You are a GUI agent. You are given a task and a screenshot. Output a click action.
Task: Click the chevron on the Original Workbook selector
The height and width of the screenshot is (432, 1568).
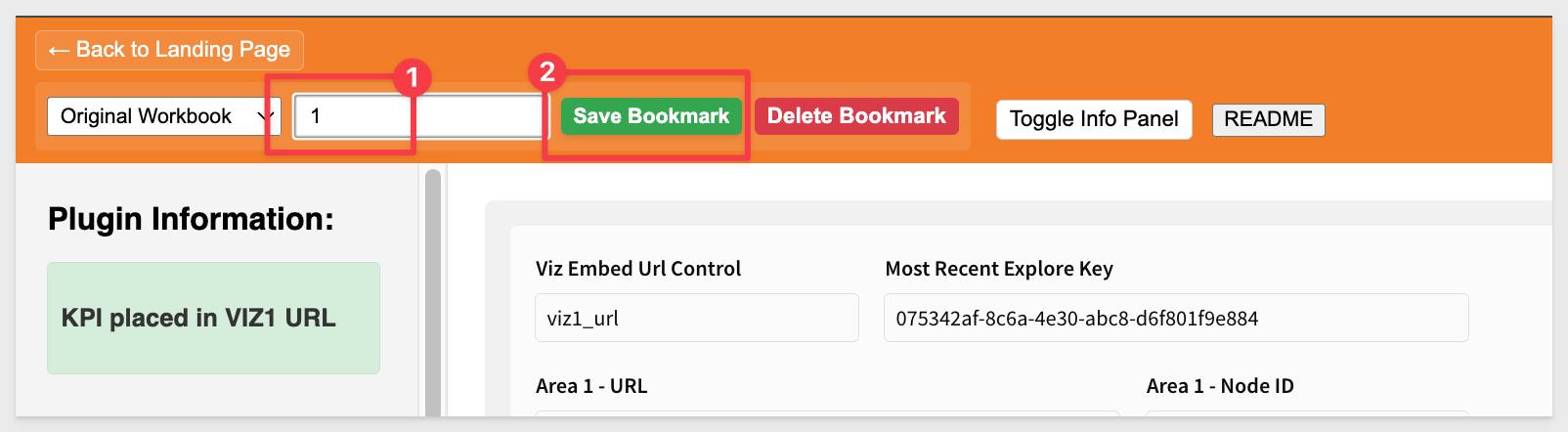click(264, 116)
